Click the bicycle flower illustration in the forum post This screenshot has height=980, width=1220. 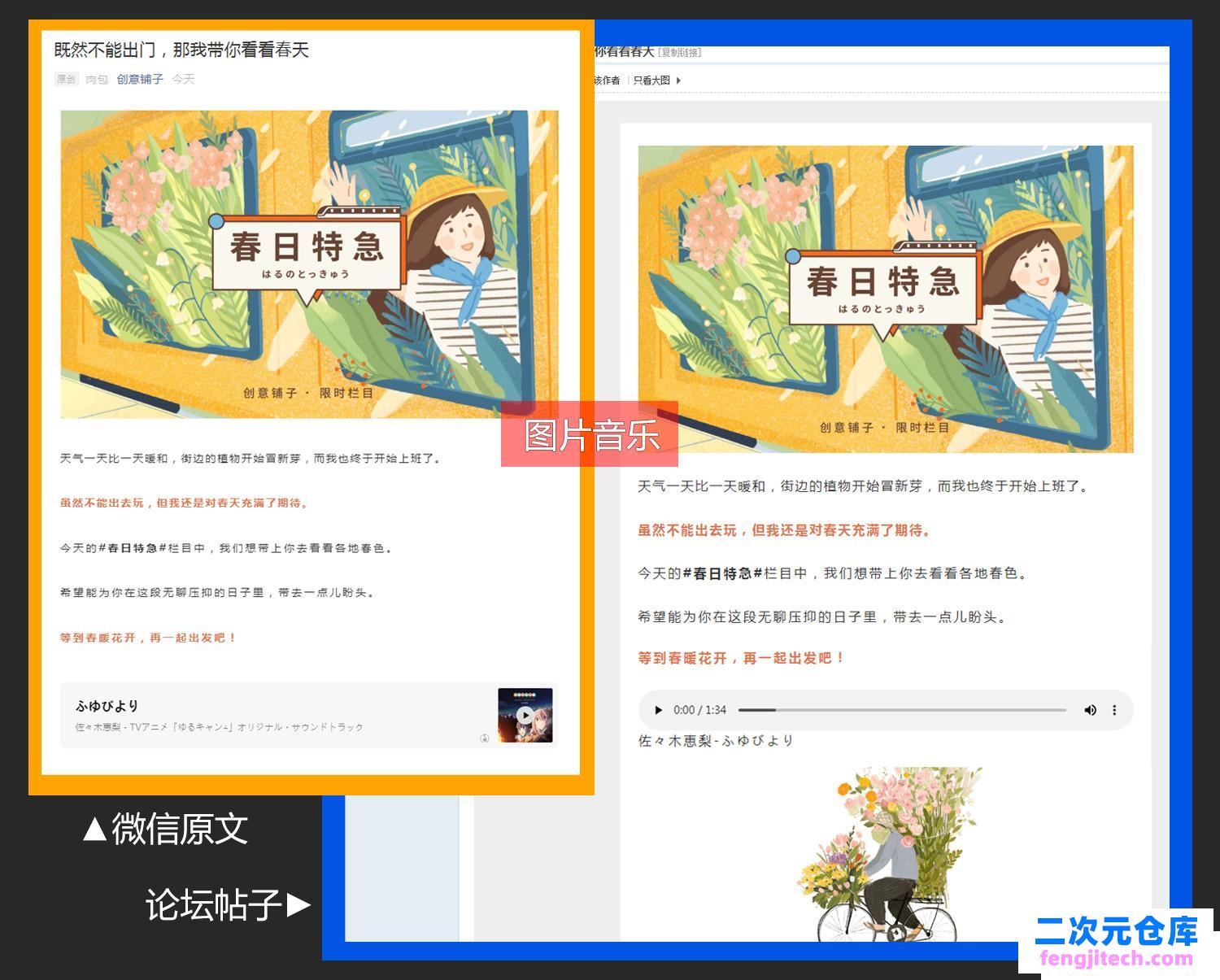click(888, 854)
